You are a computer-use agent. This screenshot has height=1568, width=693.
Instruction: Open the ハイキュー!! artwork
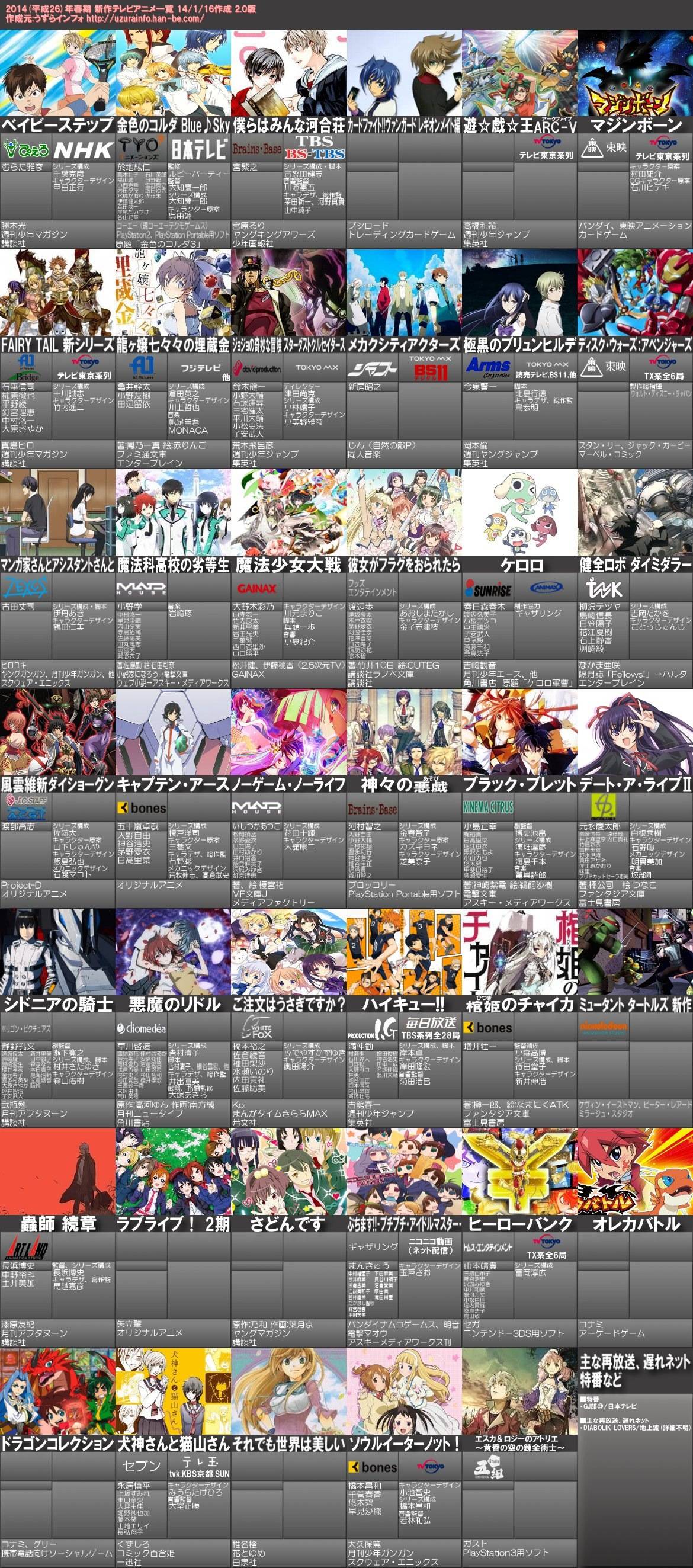[x=404, y=952]
